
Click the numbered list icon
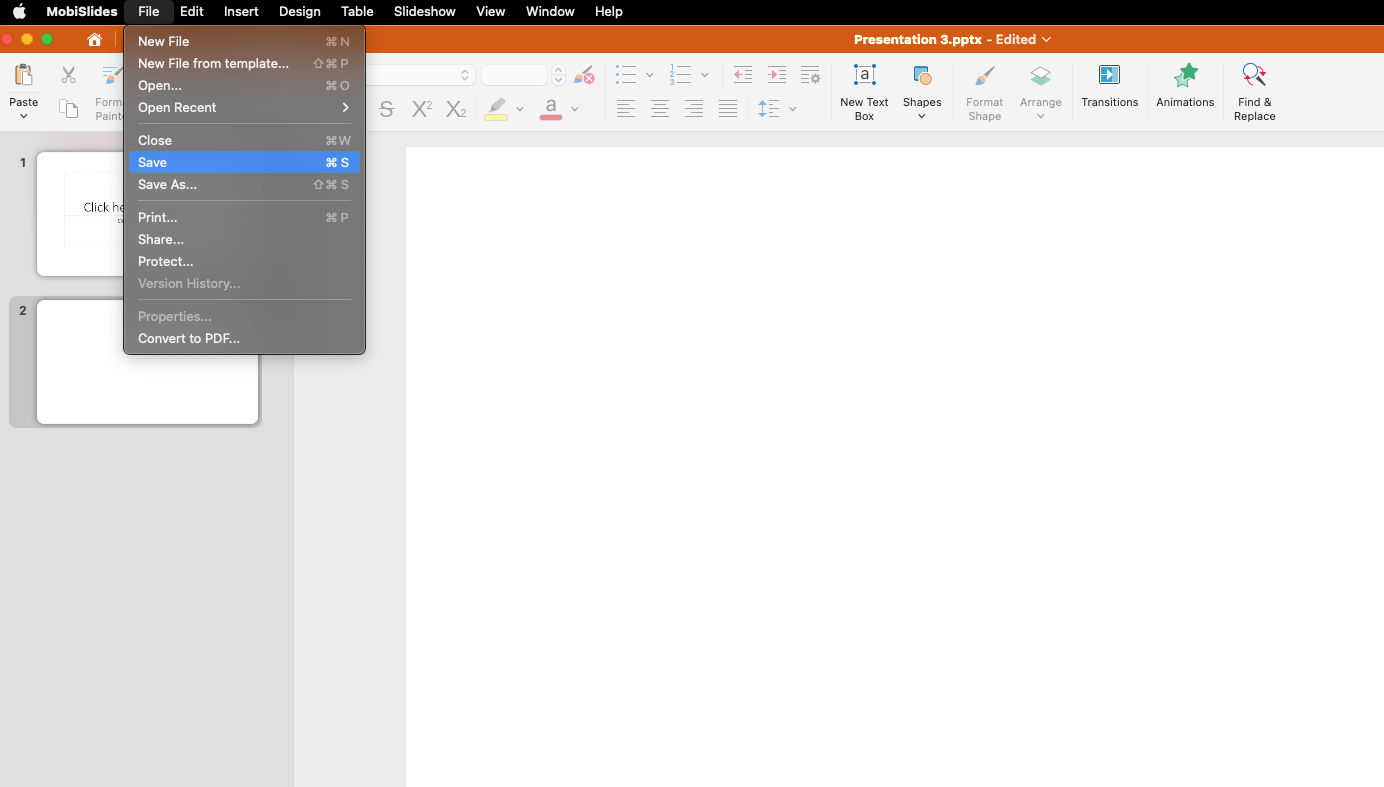click(681, 75)
